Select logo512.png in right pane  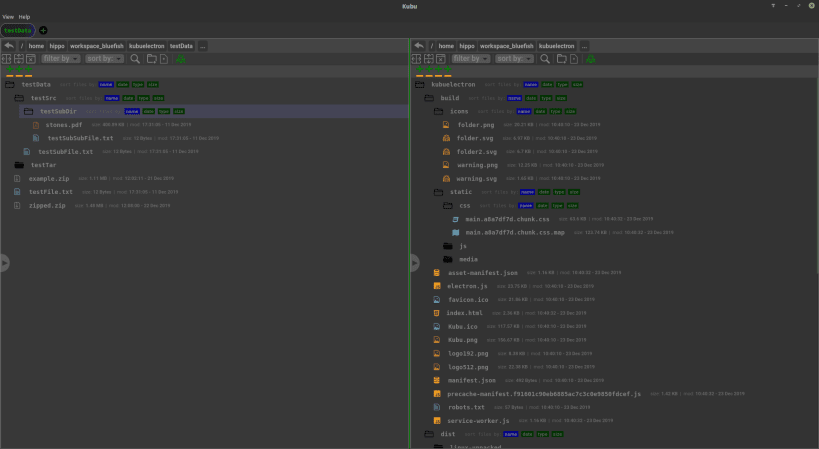coord(468,367)
